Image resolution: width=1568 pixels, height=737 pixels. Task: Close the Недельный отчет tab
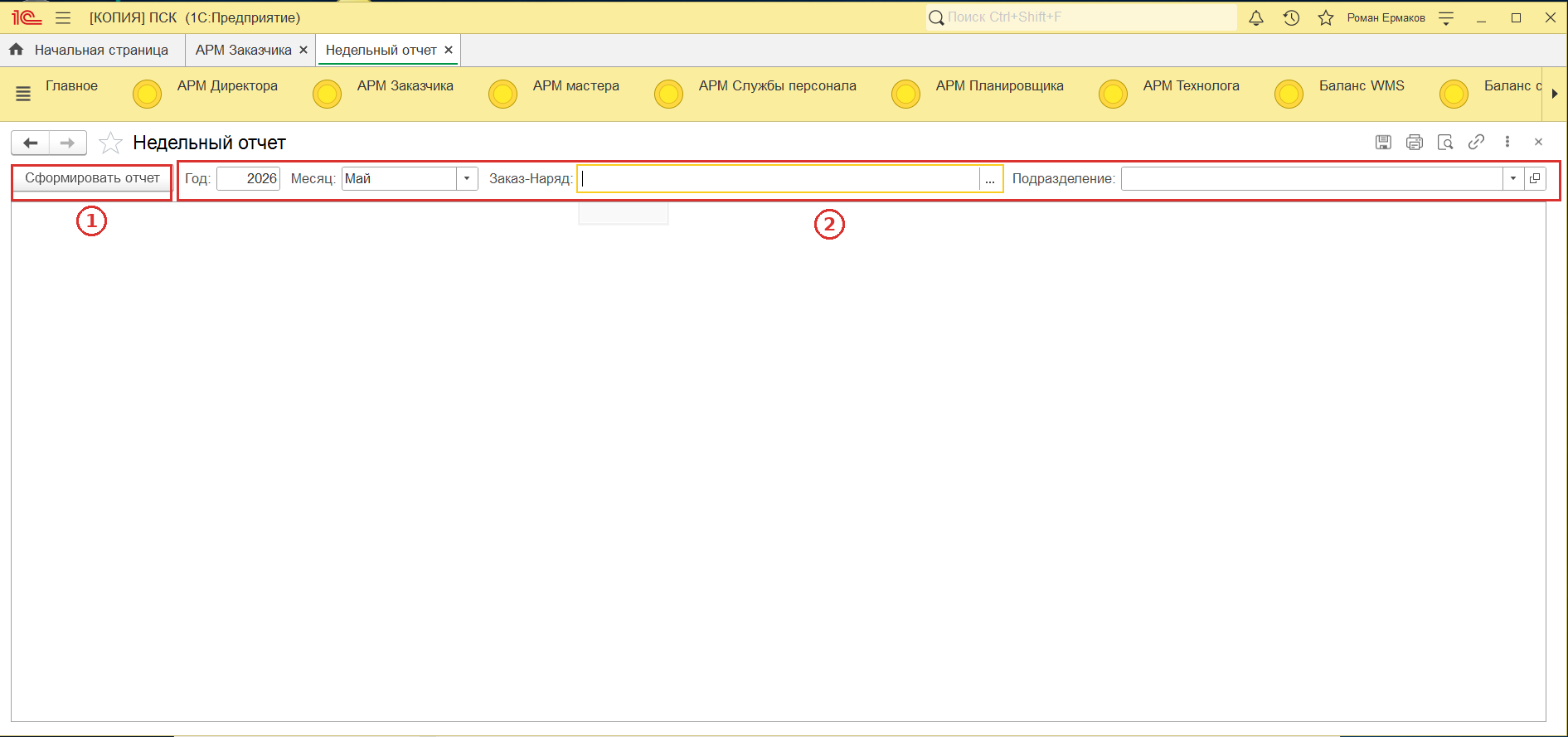[x=449, y=50]
